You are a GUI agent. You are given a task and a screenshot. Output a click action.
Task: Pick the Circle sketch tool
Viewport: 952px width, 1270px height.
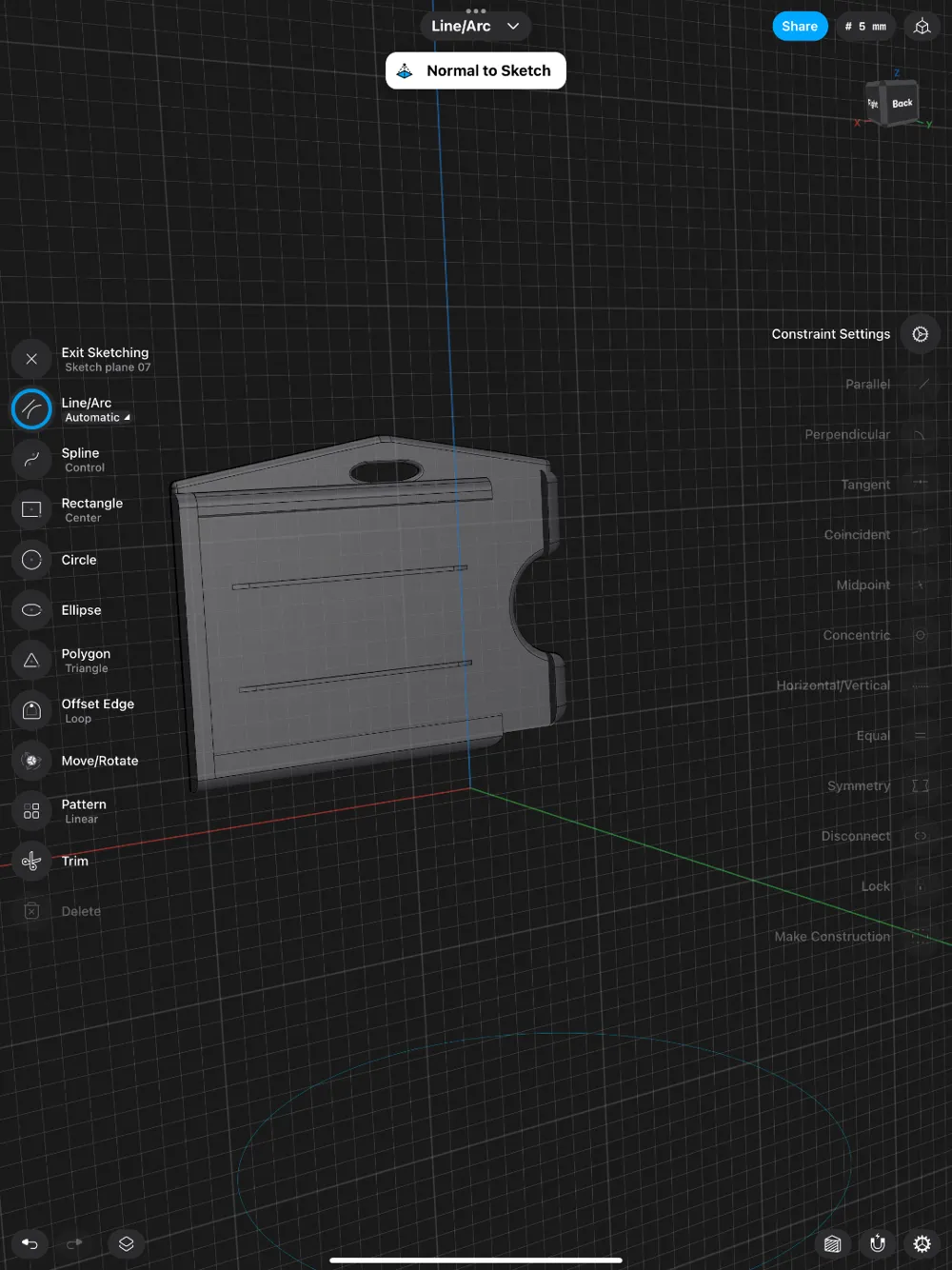(31, 560)
